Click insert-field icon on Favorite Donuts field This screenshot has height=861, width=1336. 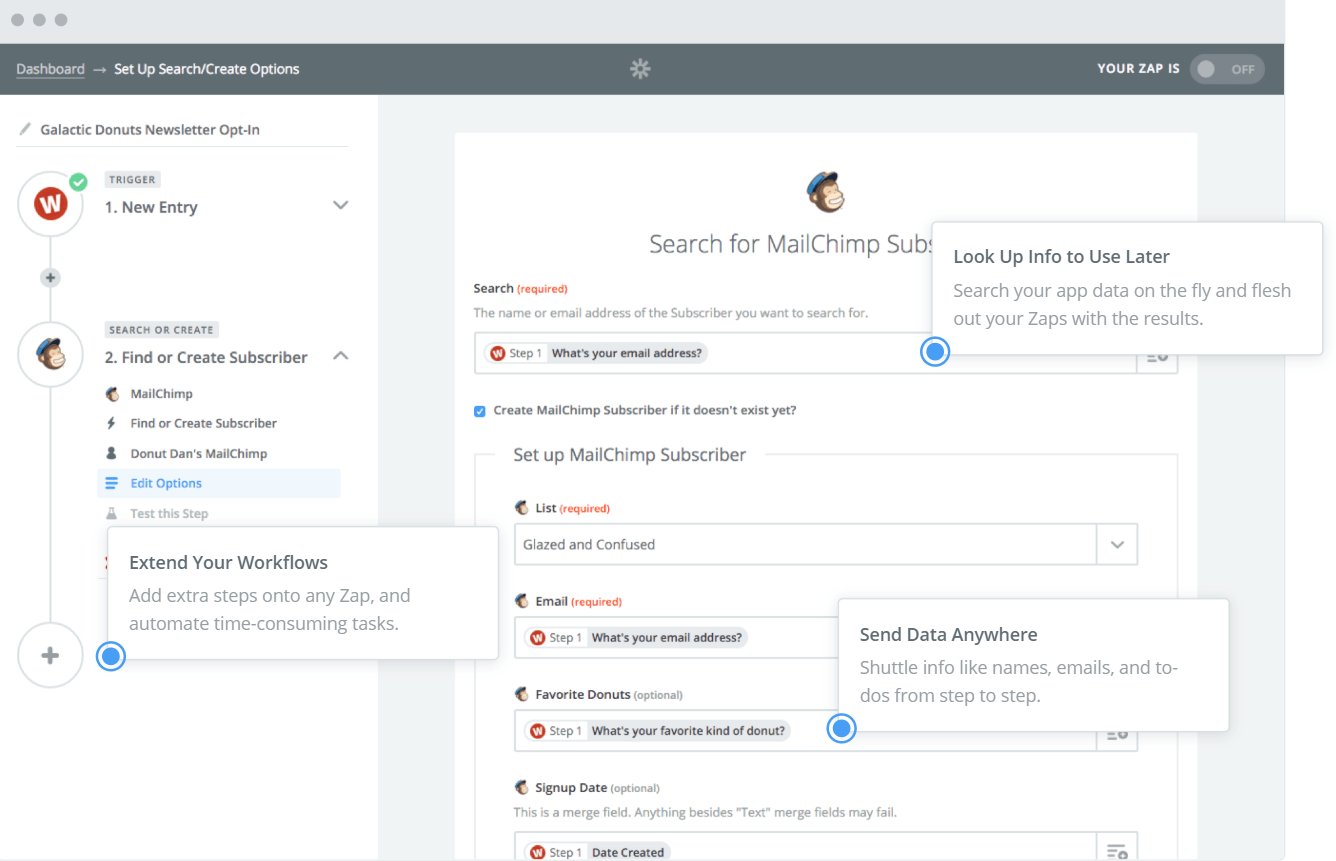pyautogui.click(x=1117, y=733)
